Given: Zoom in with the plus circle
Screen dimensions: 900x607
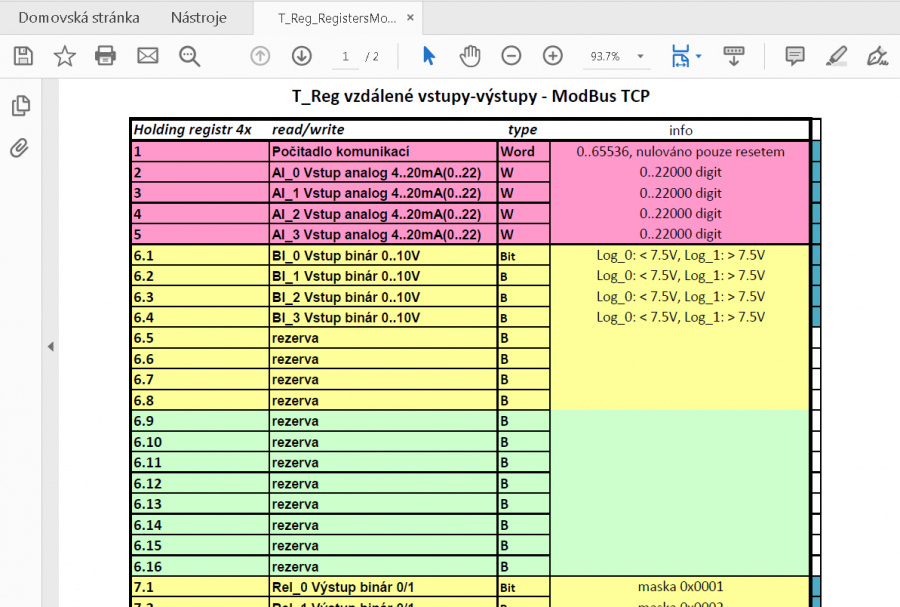Looking at the screenshot, I should tap(553, 56).
